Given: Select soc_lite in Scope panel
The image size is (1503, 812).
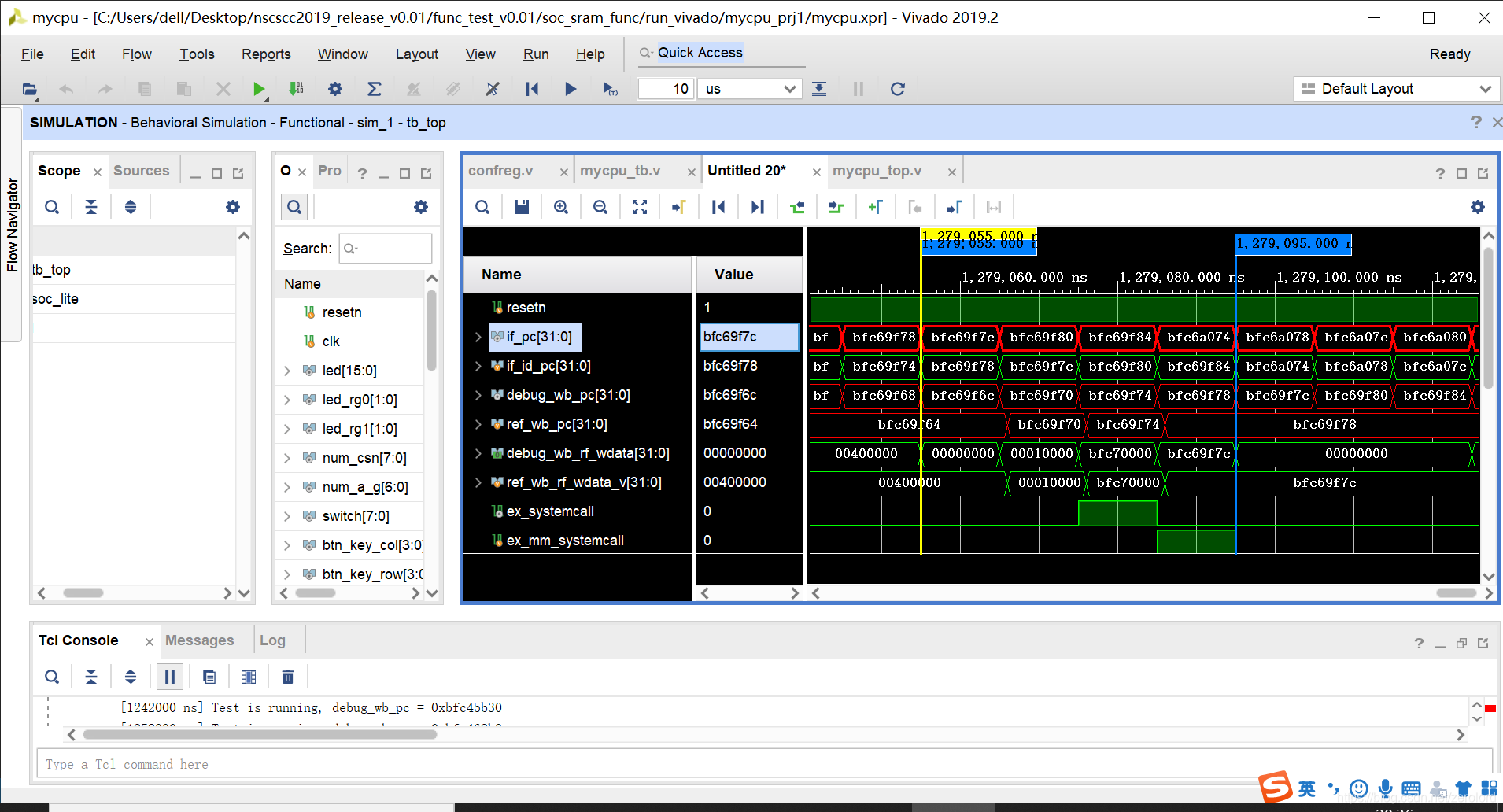Looking at the screenshot, I should [x=55, y=299].
